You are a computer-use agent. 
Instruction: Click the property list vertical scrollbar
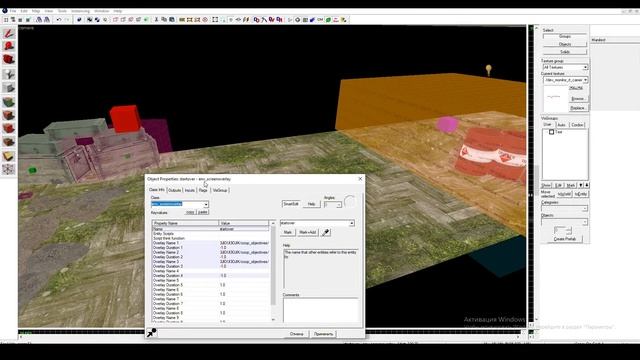coord(273,271)
